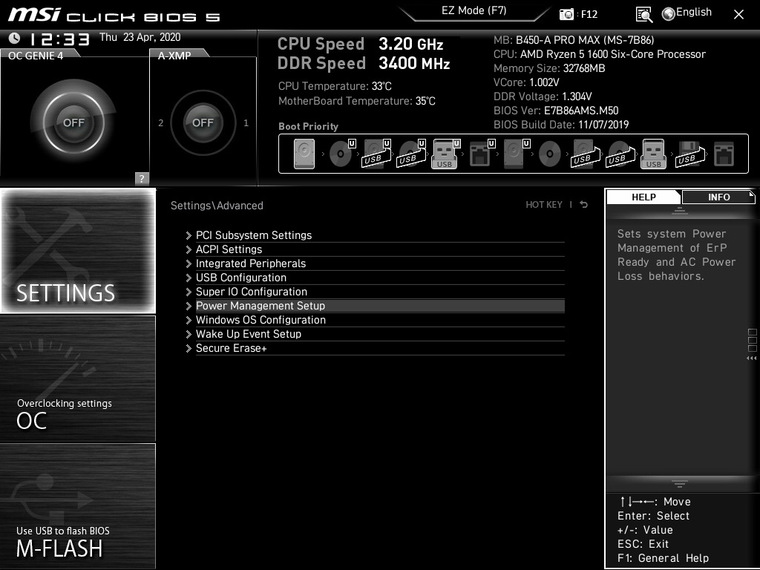Click the DDR Speed 3400 MHz readout
The image size is (760, 570).
[x=364, y=63]
